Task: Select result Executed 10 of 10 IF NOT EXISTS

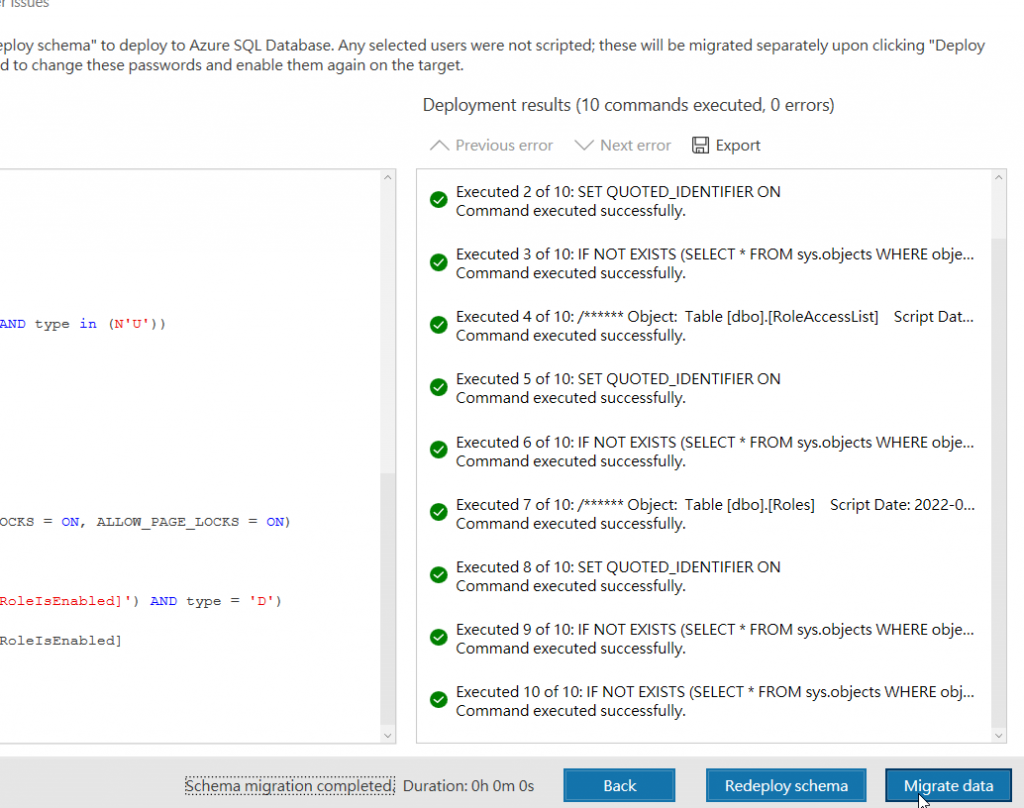Action: (704, 701)
